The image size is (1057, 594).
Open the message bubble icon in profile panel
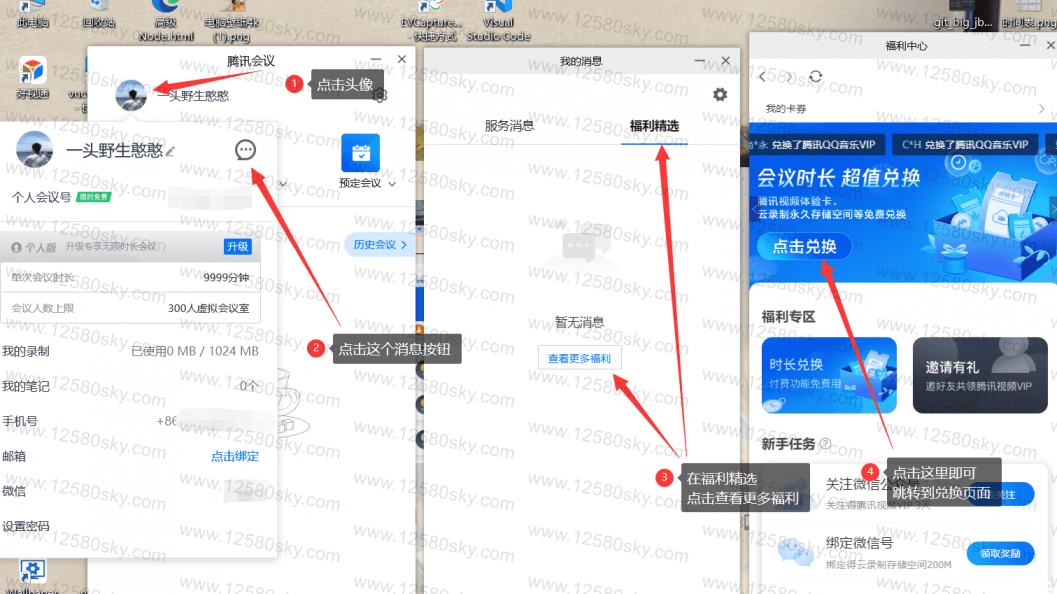(x=245, y=150)
